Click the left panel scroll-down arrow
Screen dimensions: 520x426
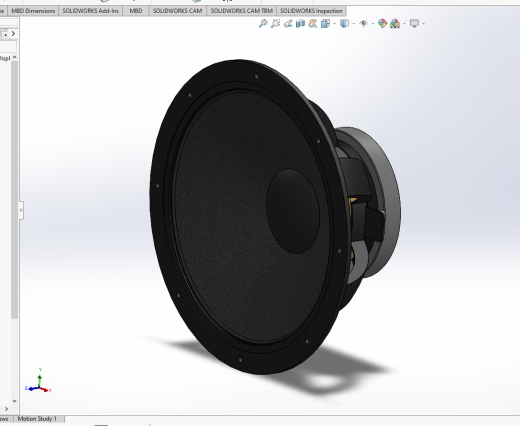click(14, 401)
